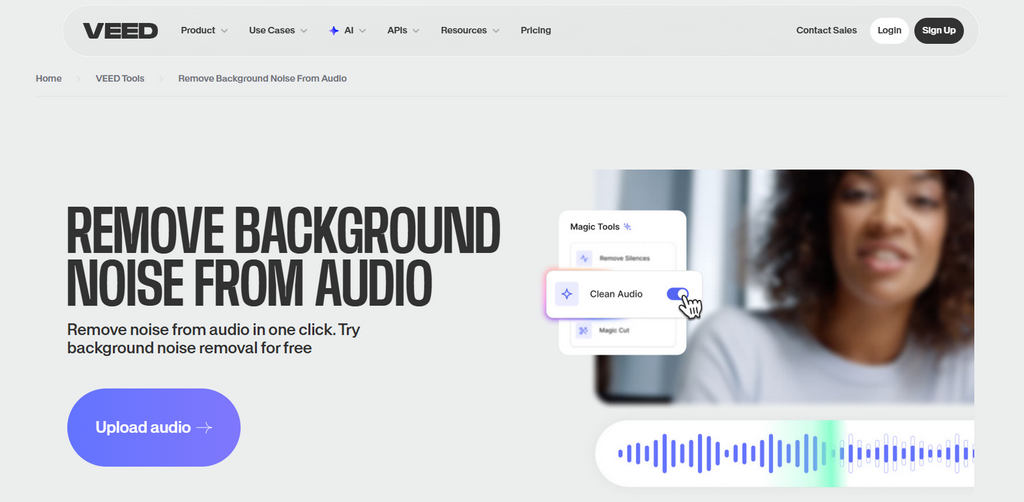Click the Upload audio button
Image resolution: width=1024 pixels, height=502 pixels.
[153, 428]
